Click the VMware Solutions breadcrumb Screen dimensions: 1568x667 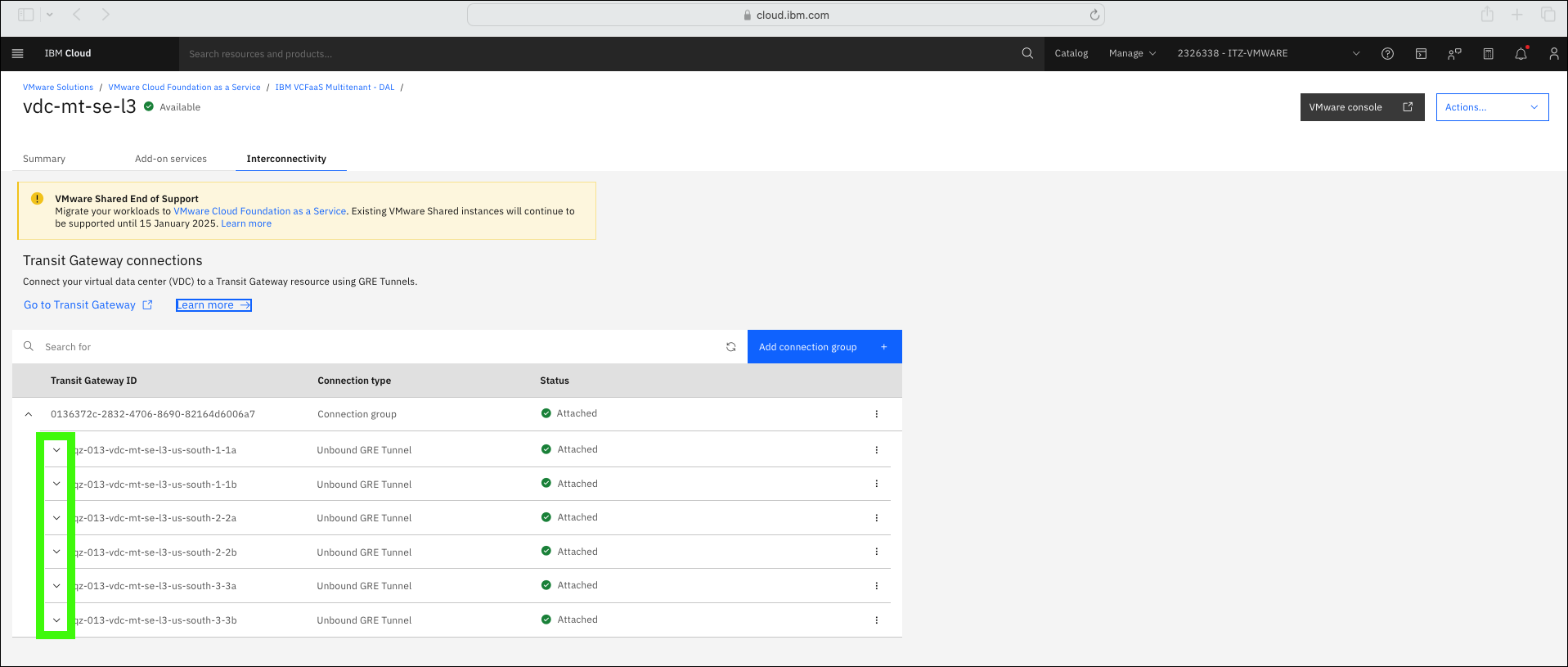click(58, 87)
